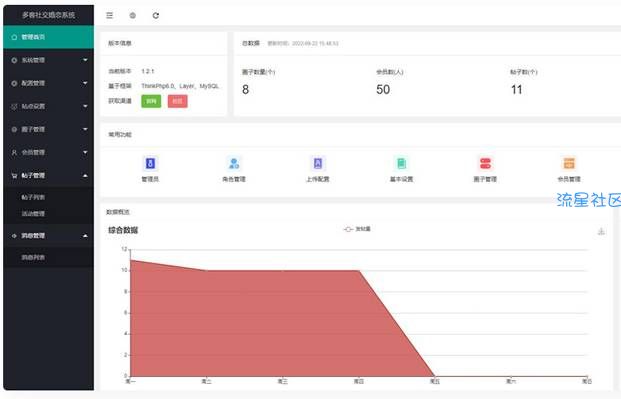
Task: Expand the 系统管理 dropdown arrow
Action: click(x=85, y=60)
